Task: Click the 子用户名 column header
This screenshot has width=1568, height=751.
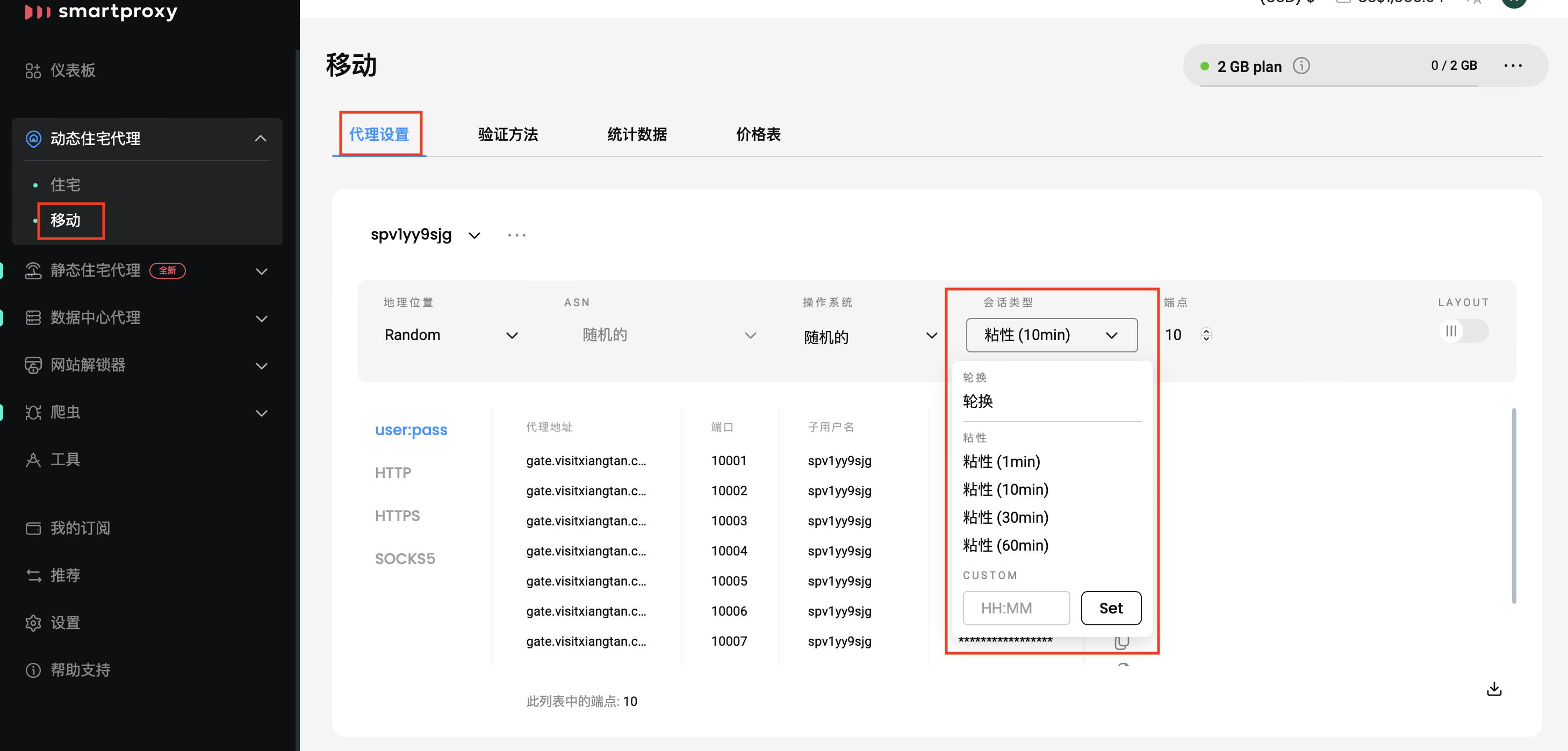Action: 830,427
